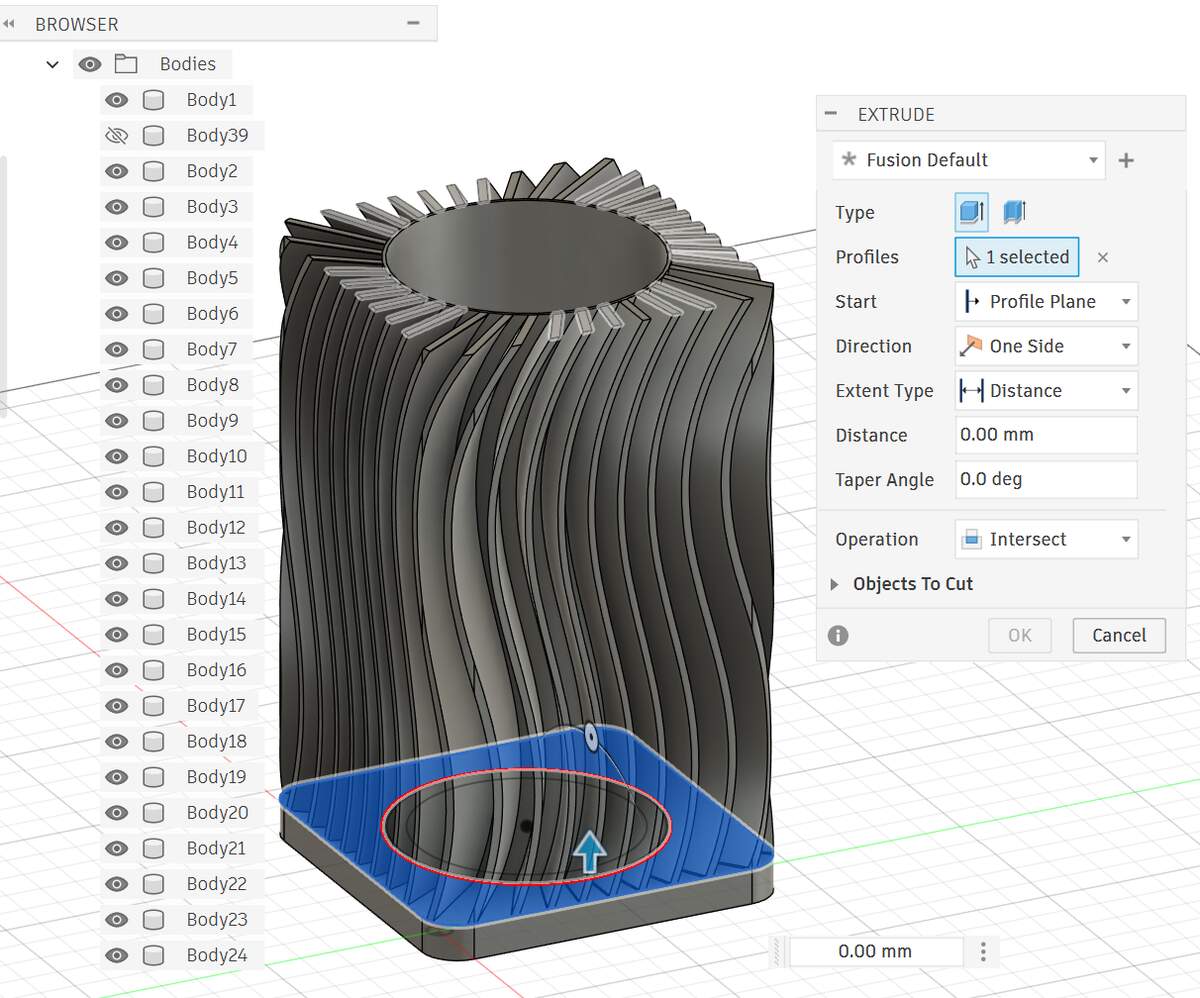Open the Fusion Default preset dropdown

click(968, 160)
